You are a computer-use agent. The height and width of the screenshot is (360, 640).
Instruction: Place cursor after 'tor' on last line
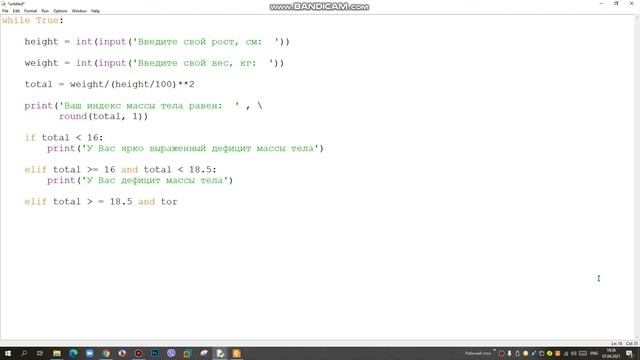coord(178,202)
